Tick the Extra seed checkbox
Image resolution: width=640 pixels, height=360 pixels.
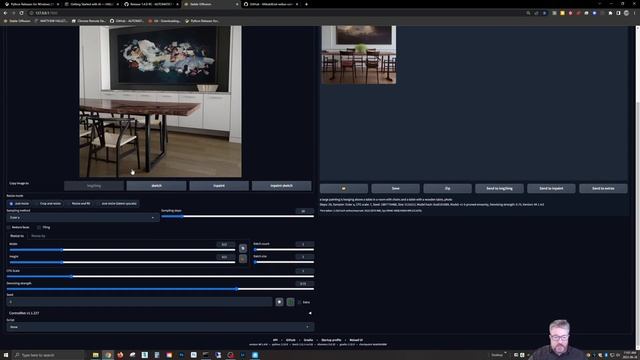(x=300, y=302)
